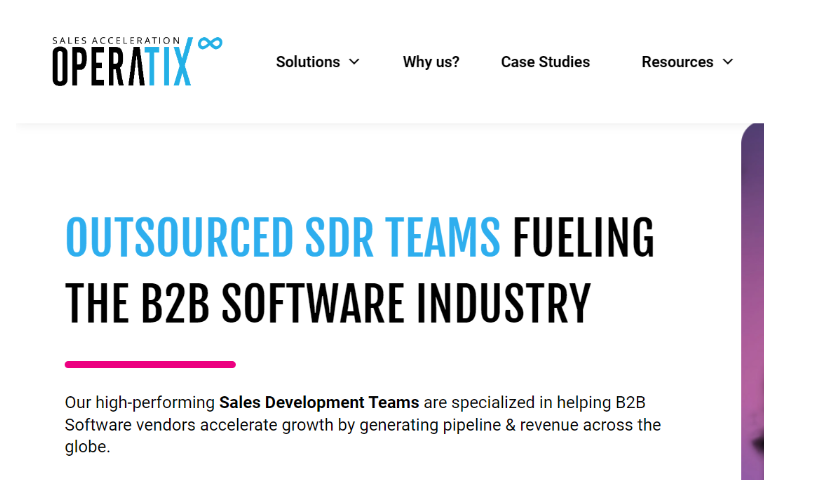
Task: Go to the Why us? page
Action: point(431,62)
